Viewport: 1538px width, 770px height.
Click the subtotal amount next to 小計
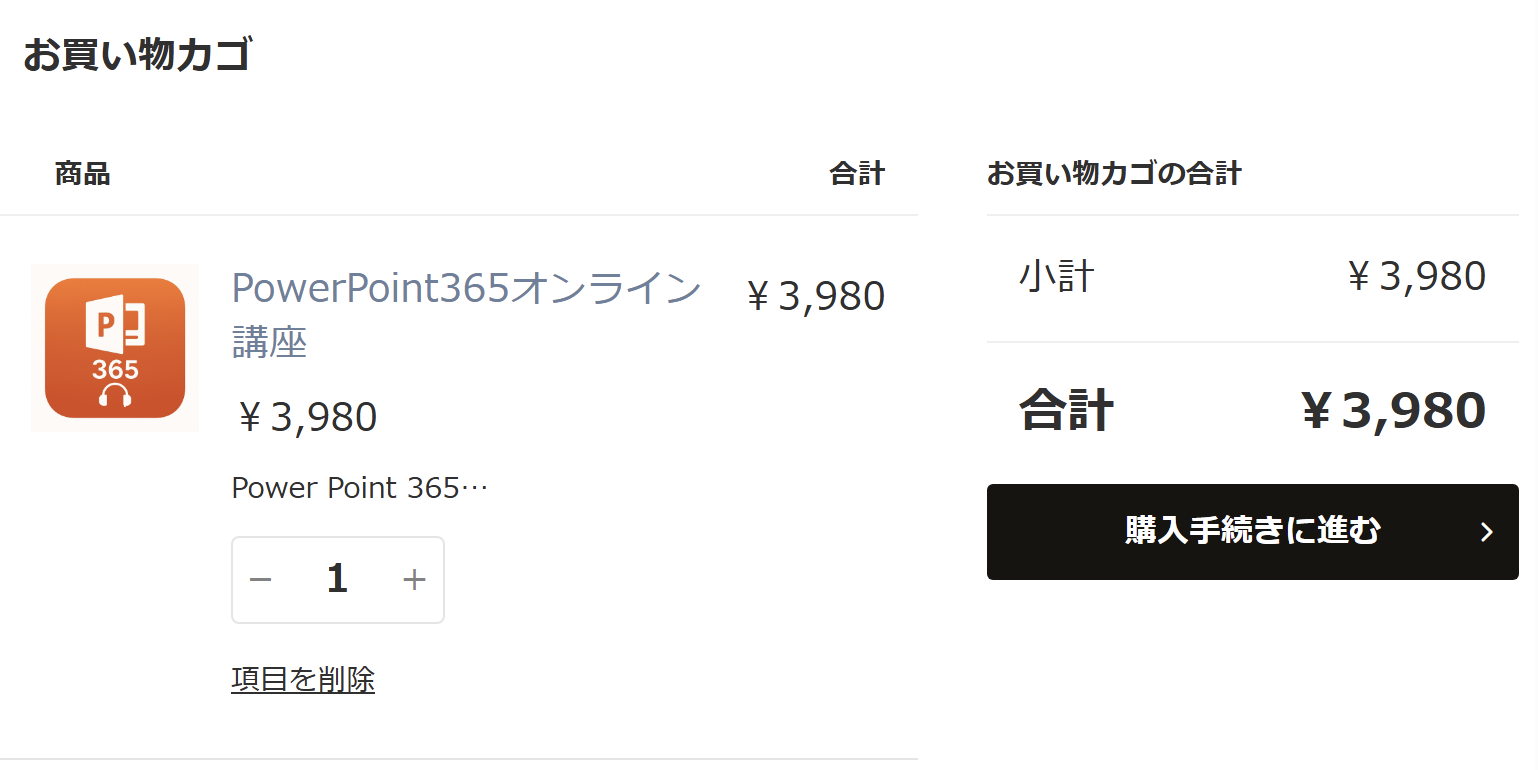tap(1415, 276)
